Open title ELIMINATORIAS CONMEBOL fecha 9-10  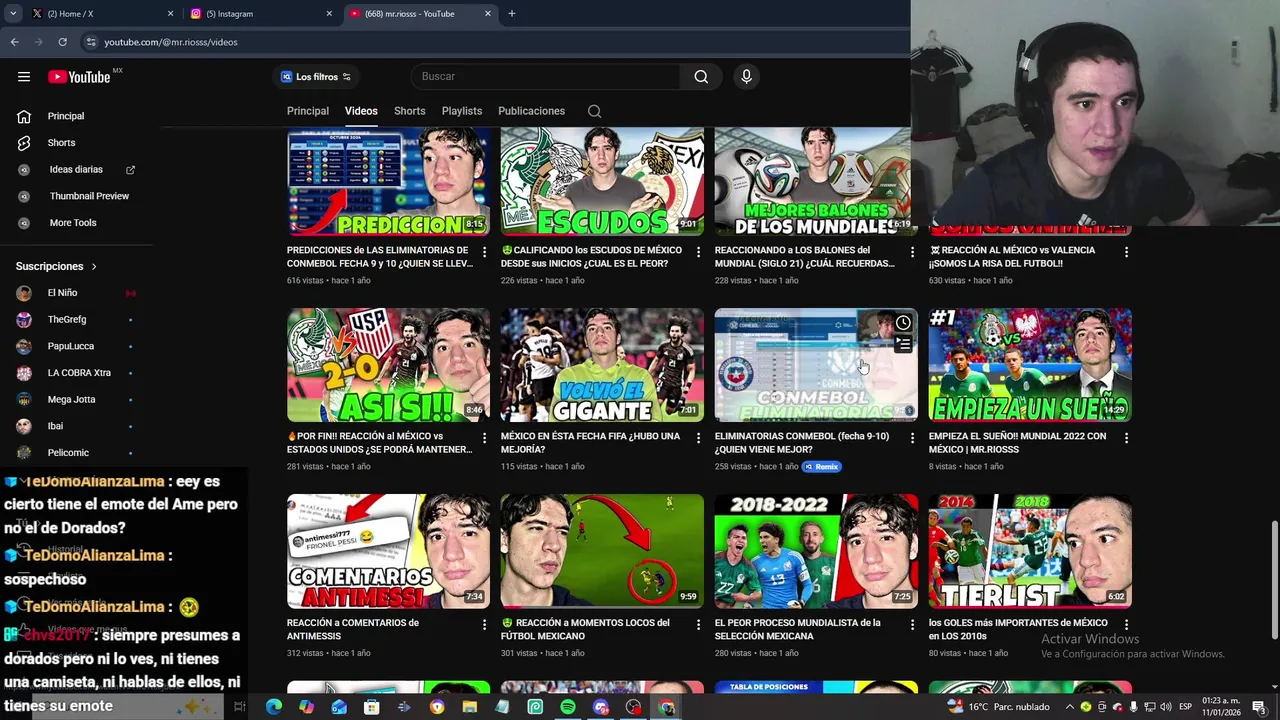(802, 443)
